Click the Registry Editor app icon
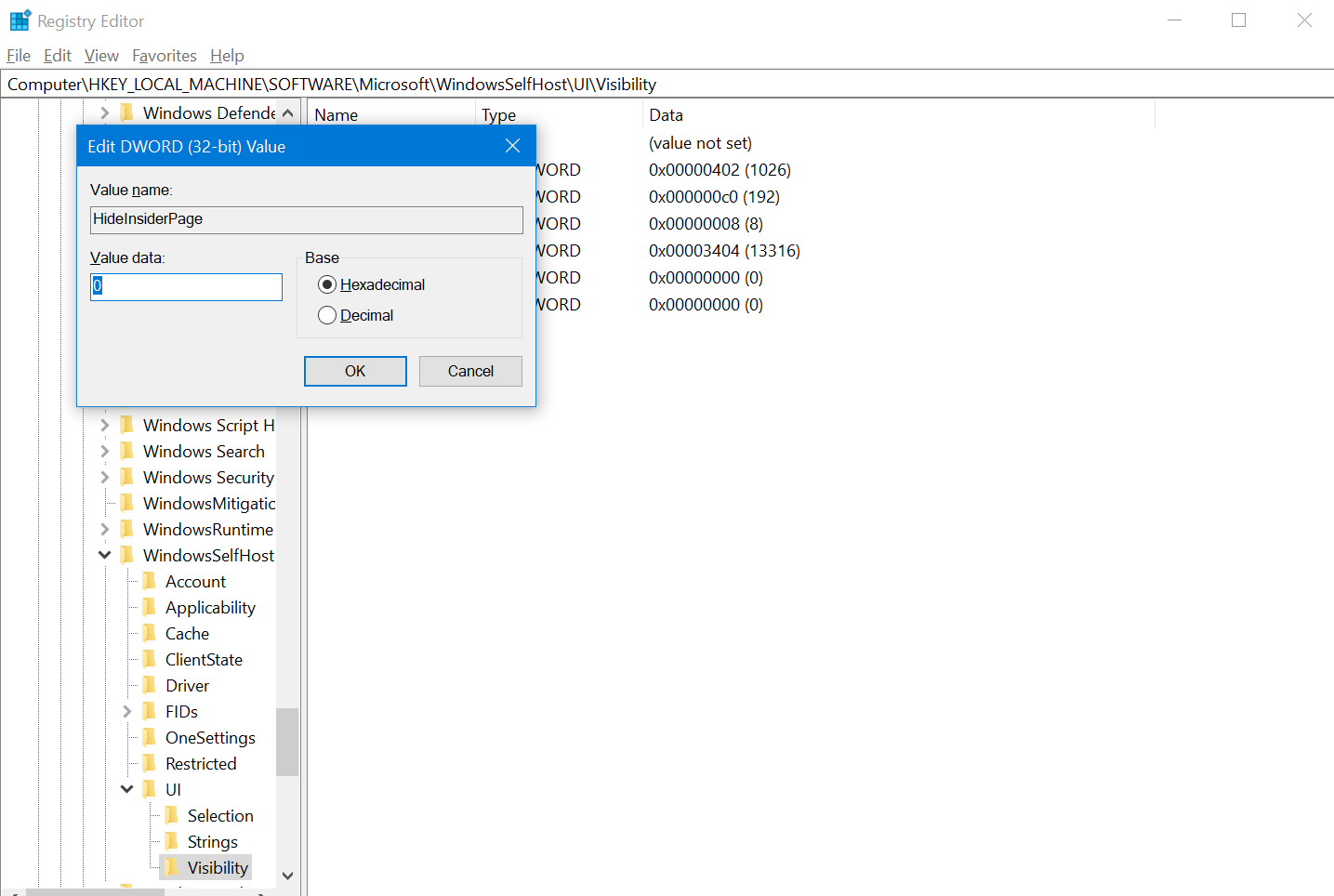 click(20, 20)
